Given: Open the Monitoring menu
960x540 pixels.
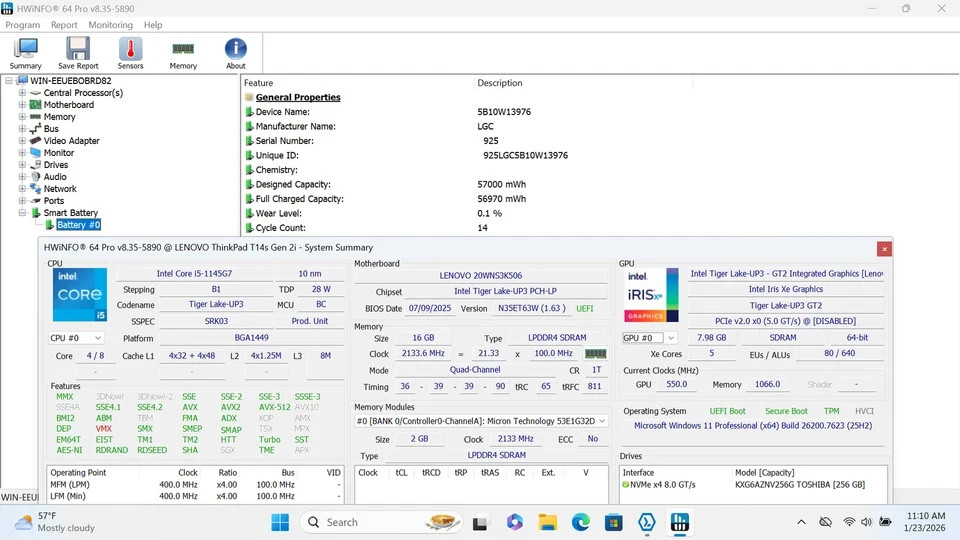Looking at the screenshot, I should coord(110,24).
